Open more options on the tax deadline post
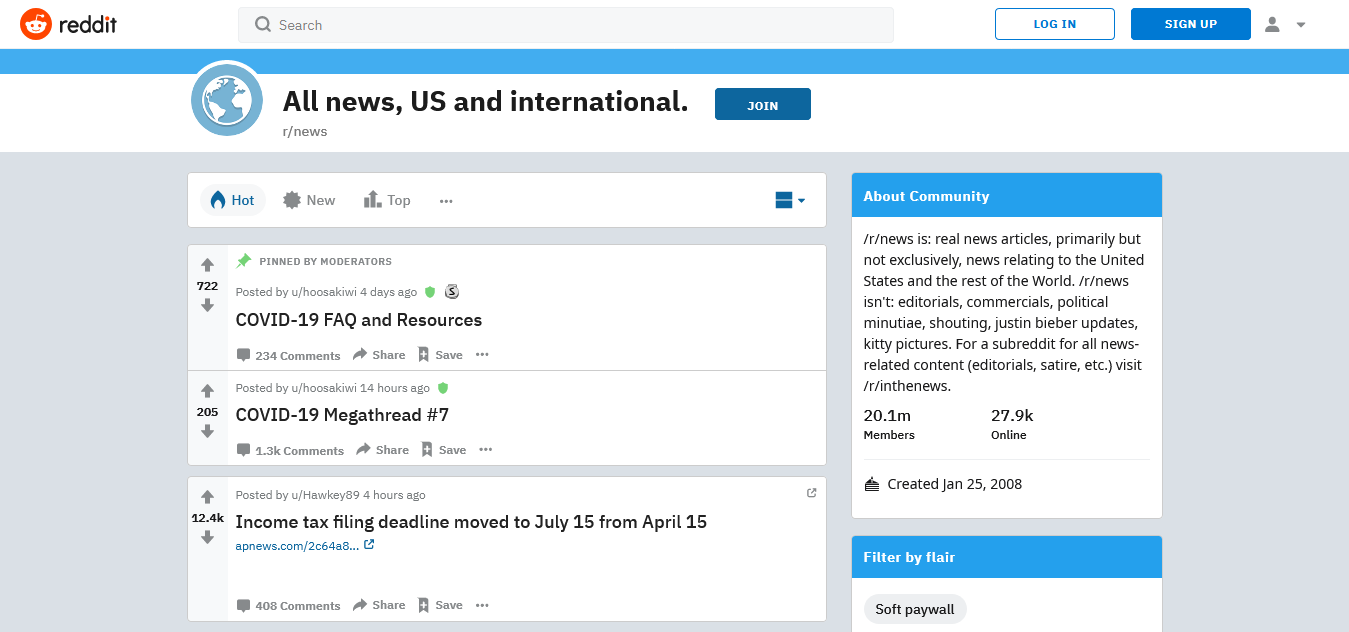Image resolution: width=1349 pixels, height=632 pixels. [482, 605]
